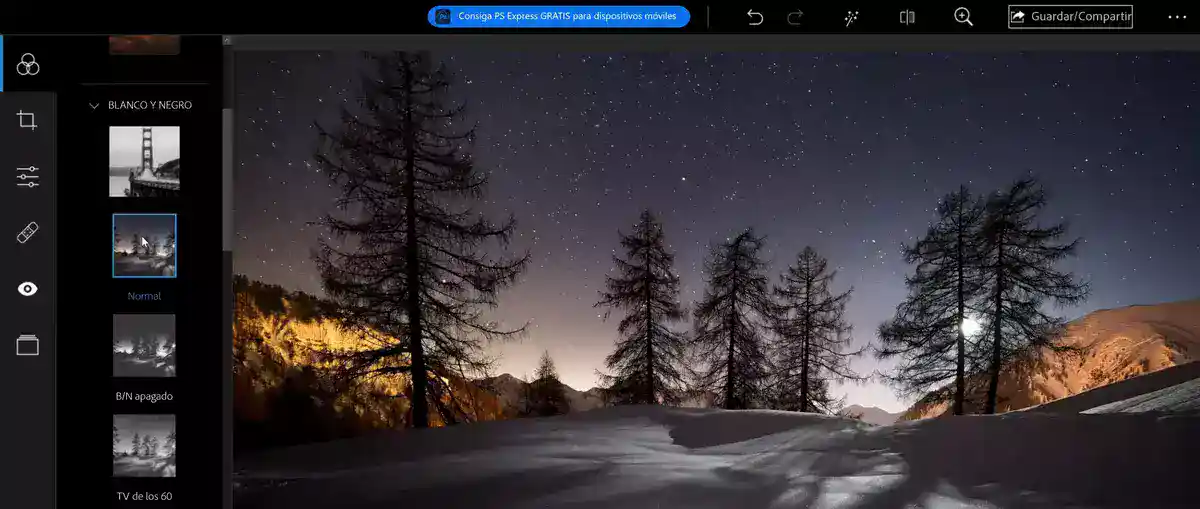
Task: Click the Guardar/Compartir button
Action: (1070, 17)
